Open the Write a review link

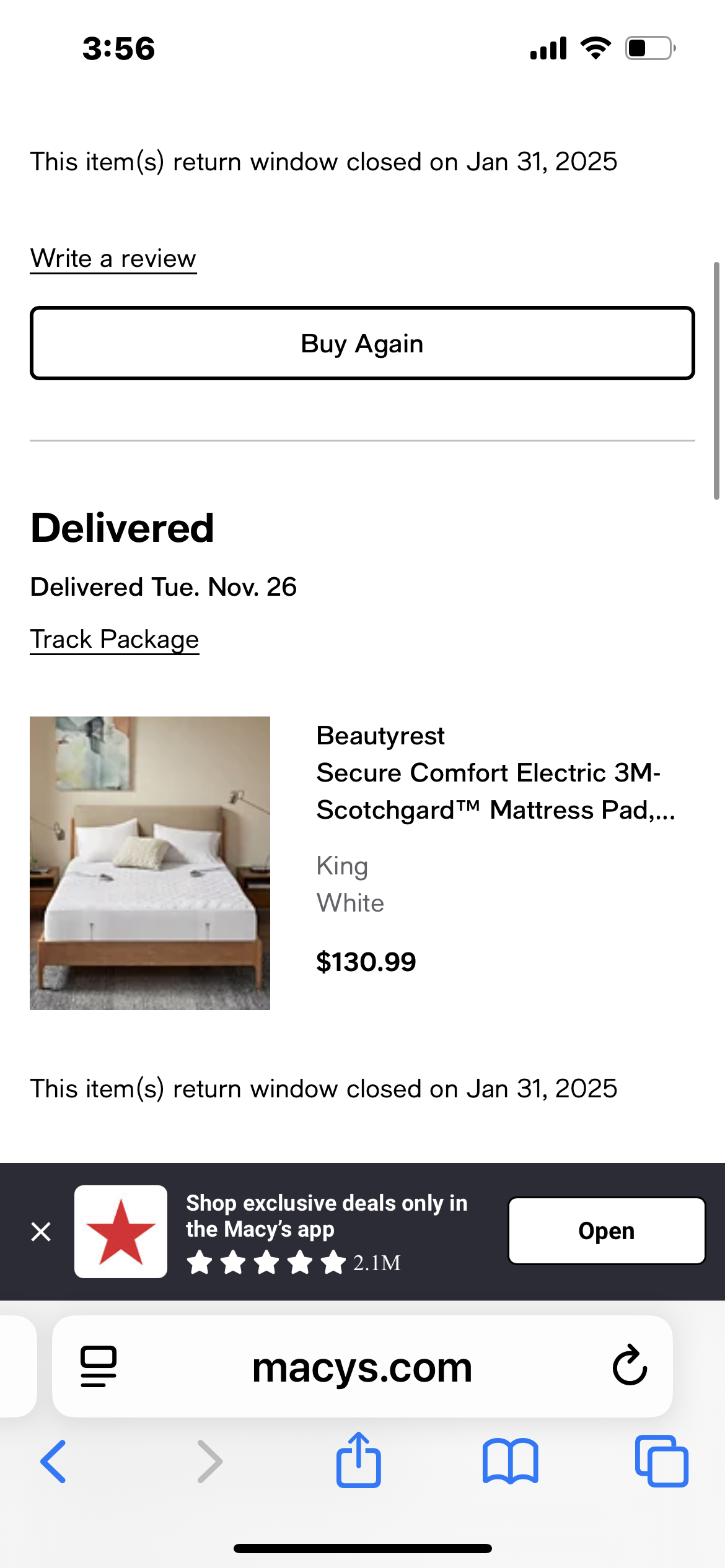tap(113, 258)
